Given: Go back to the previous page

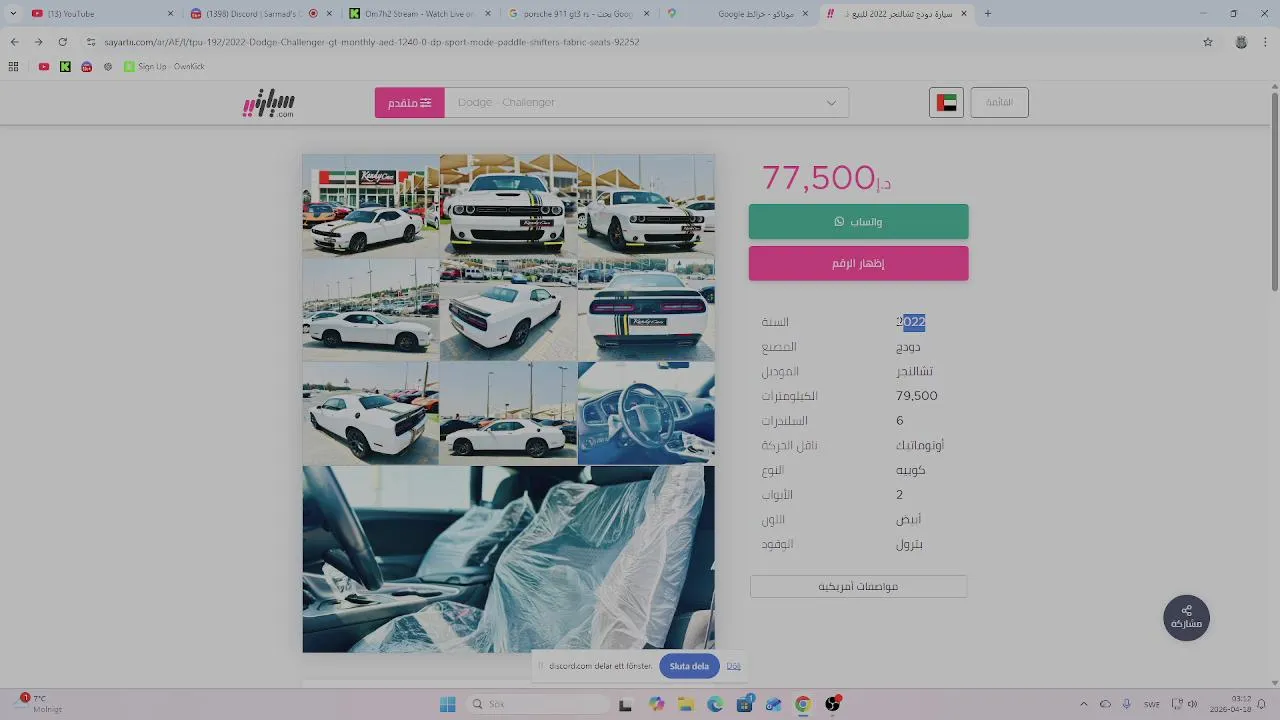Looking at the screenshot, I should coord(14,42).
